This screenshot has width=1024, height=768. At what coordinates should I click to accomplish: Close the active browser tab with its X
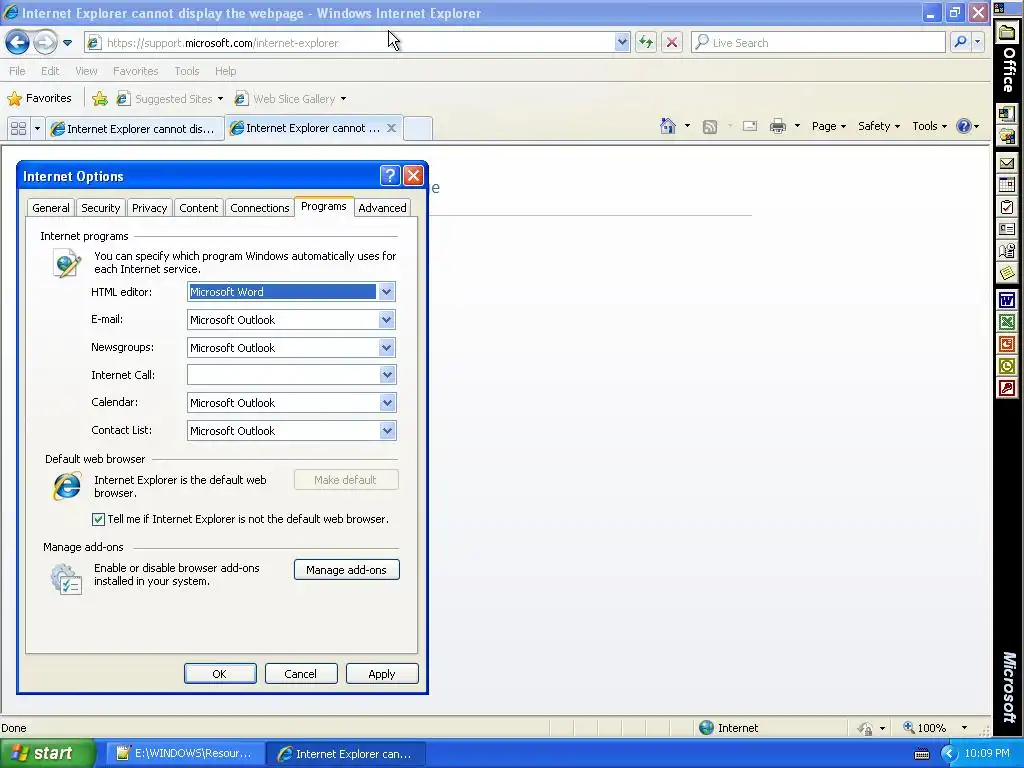391,128
